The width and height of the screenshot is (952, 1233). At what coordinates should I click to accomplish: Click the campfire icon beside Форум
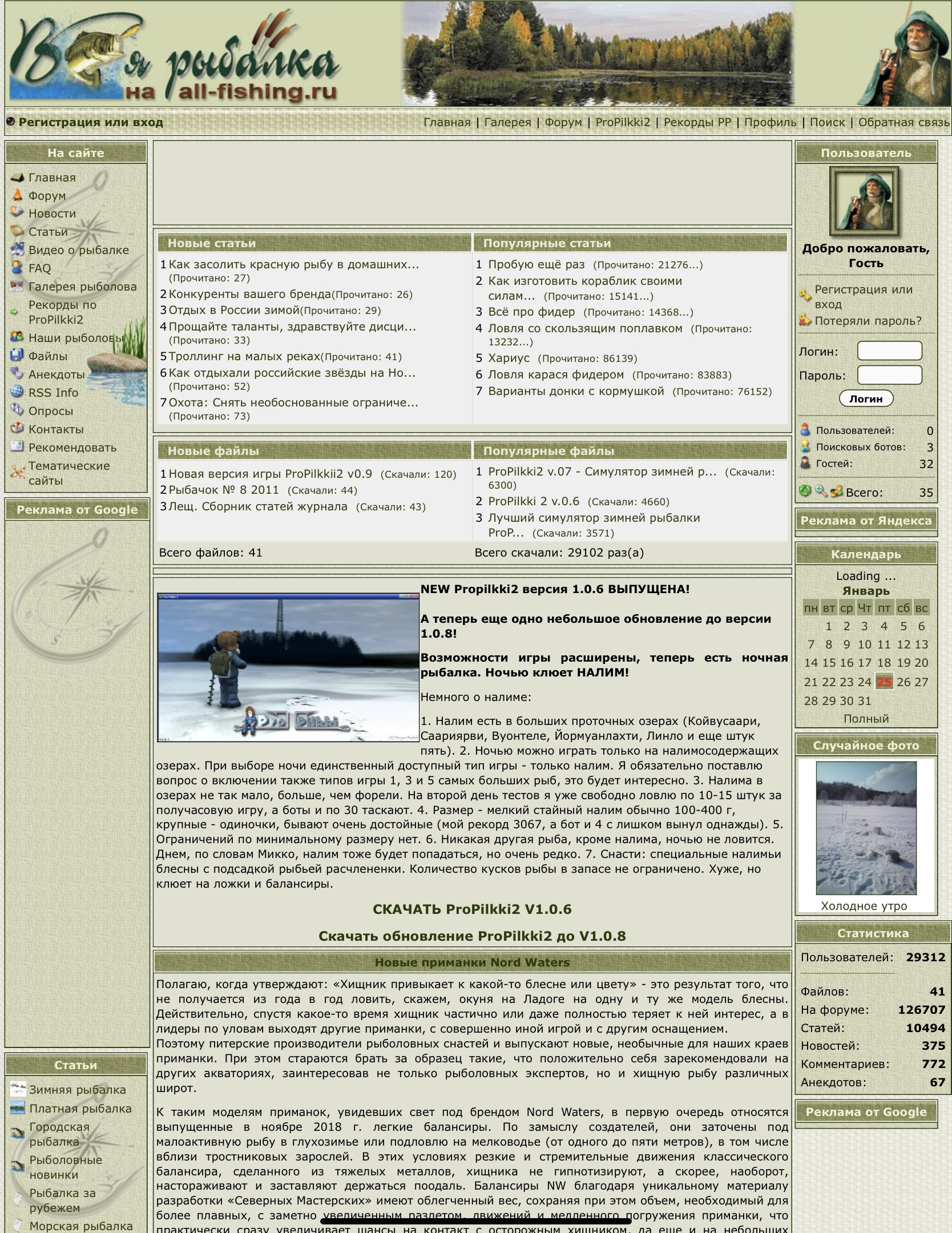pos(17,196)
